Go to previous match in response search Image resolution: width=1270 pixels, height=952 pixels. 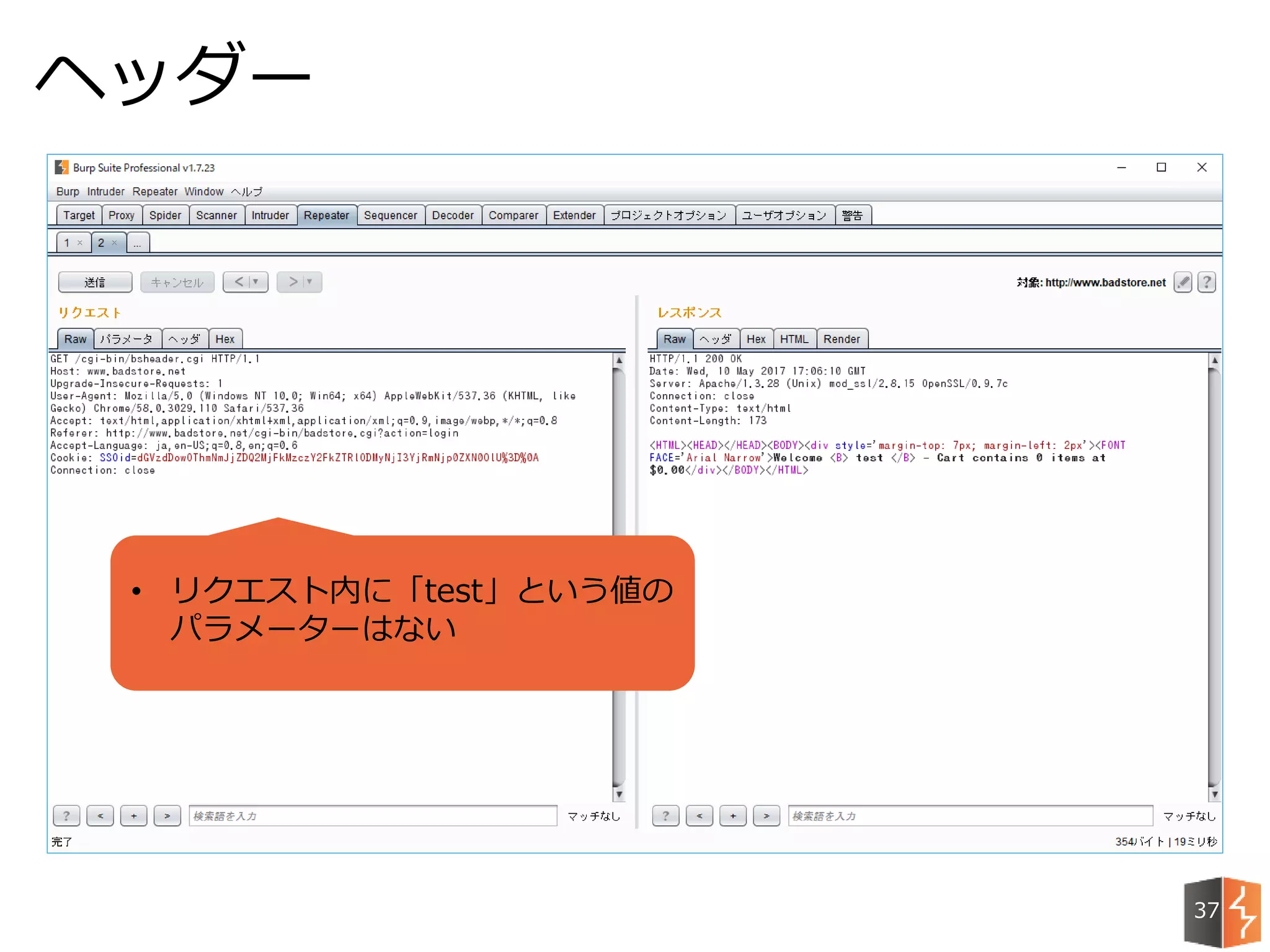[x=699, y=816]
